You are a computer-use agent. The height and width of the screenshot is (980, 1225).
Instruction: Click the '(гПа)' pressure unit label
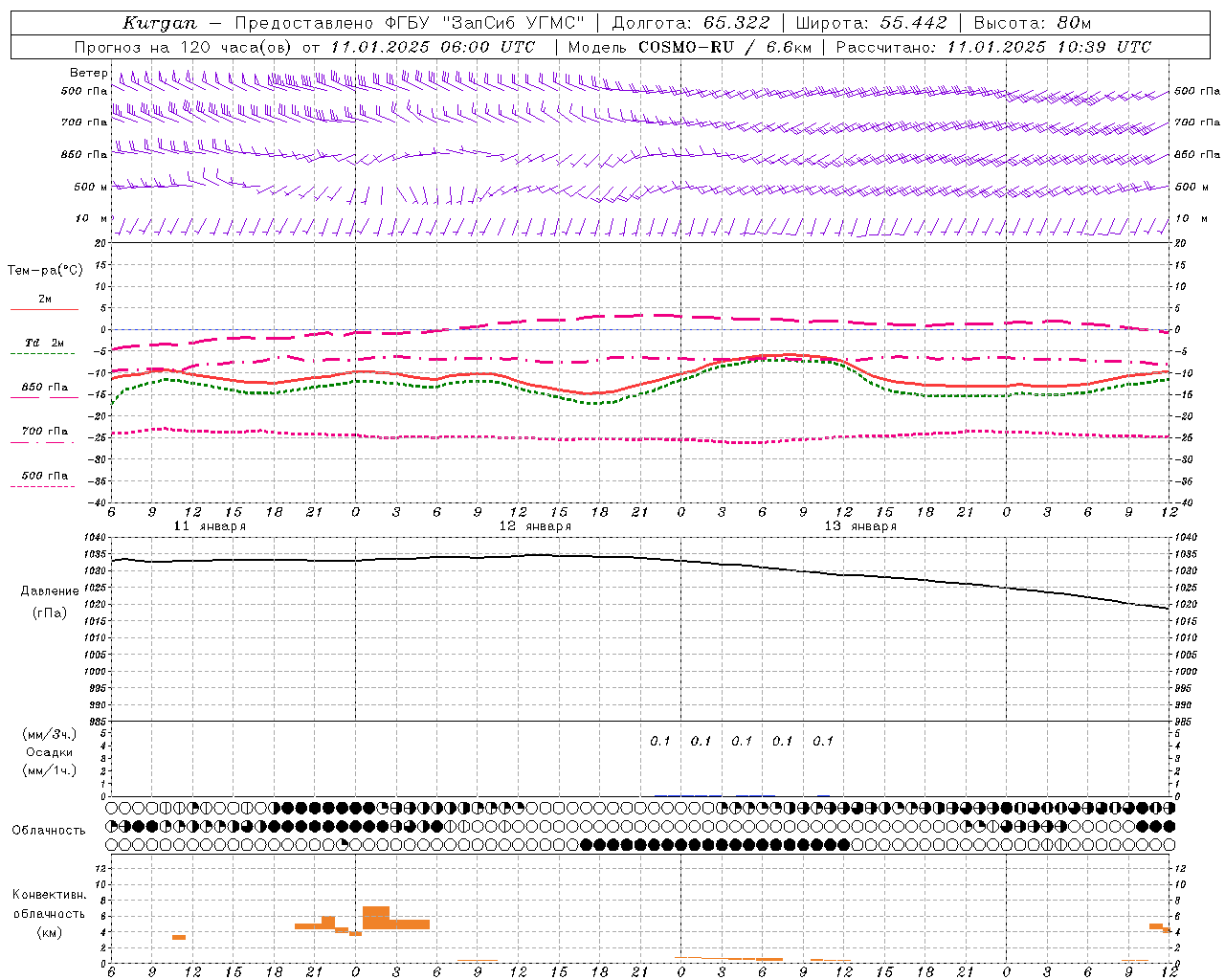(50, 613)
